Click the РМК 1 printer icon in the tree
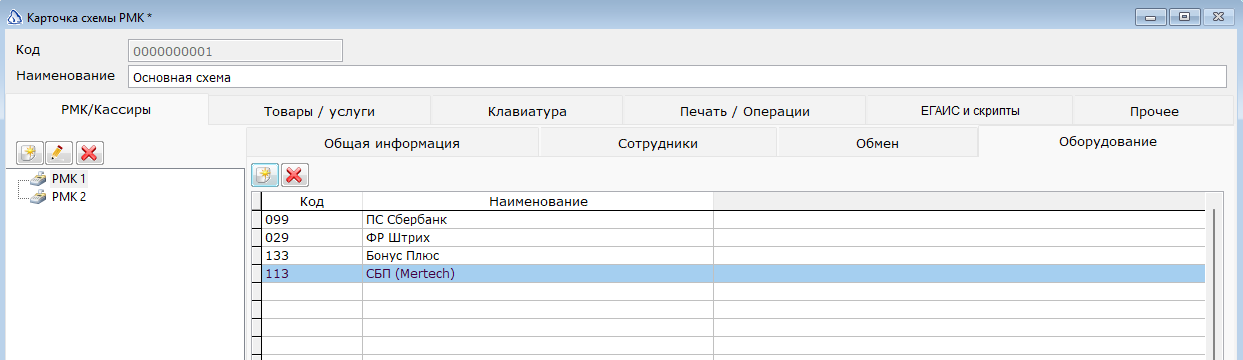This screenshot has height=360, width=1243. 38,178
